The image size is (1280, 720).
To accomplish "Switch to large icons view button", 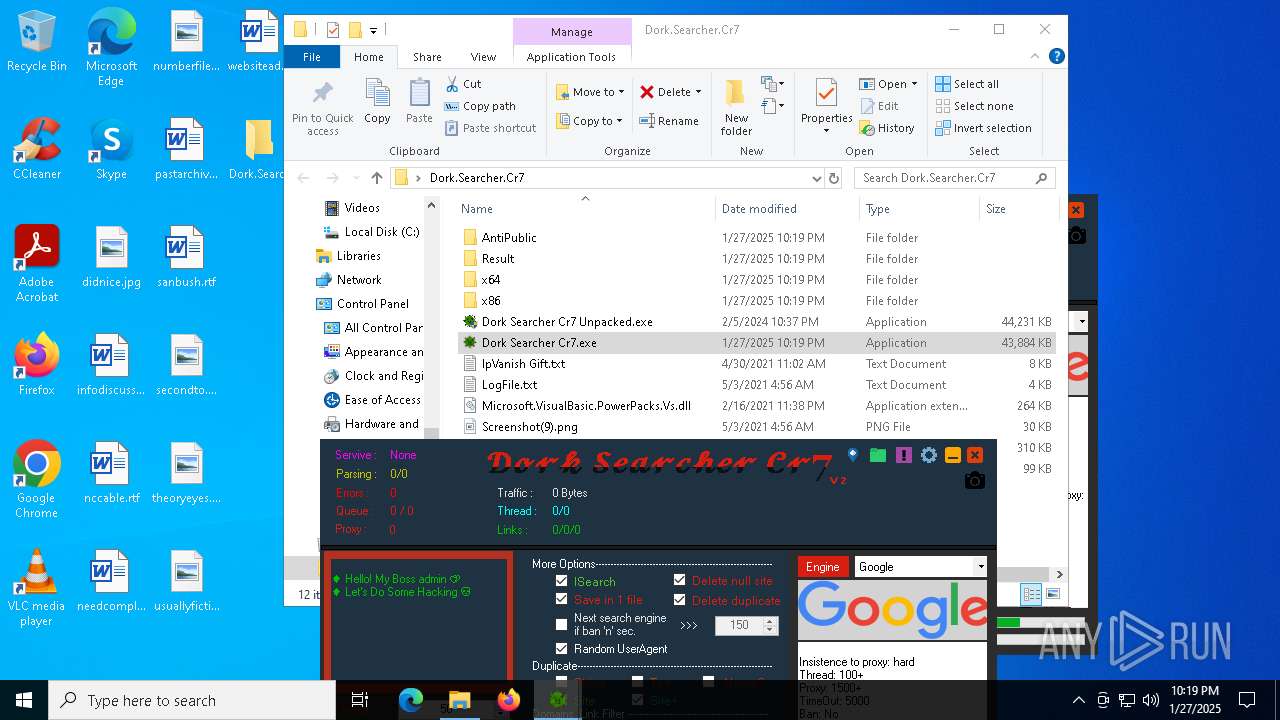I will coord(1052,594).
